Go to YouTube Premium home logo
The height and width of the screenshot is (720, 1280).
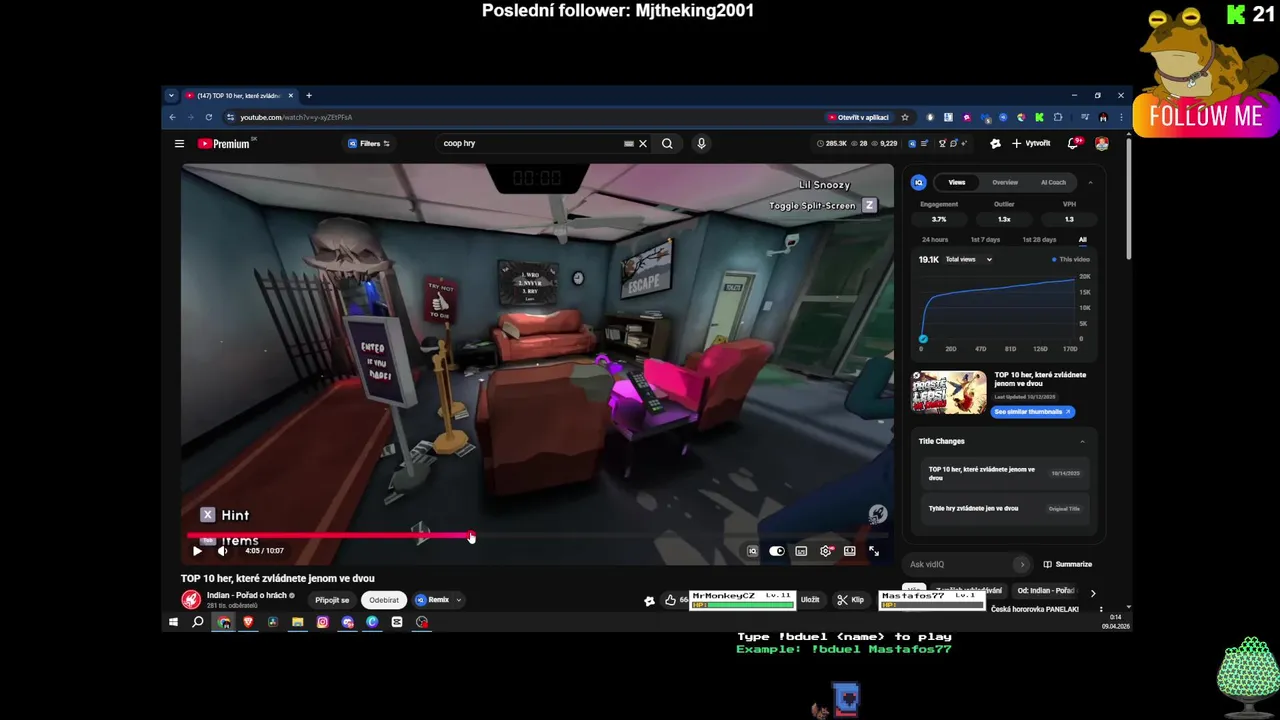pos(224,144)
